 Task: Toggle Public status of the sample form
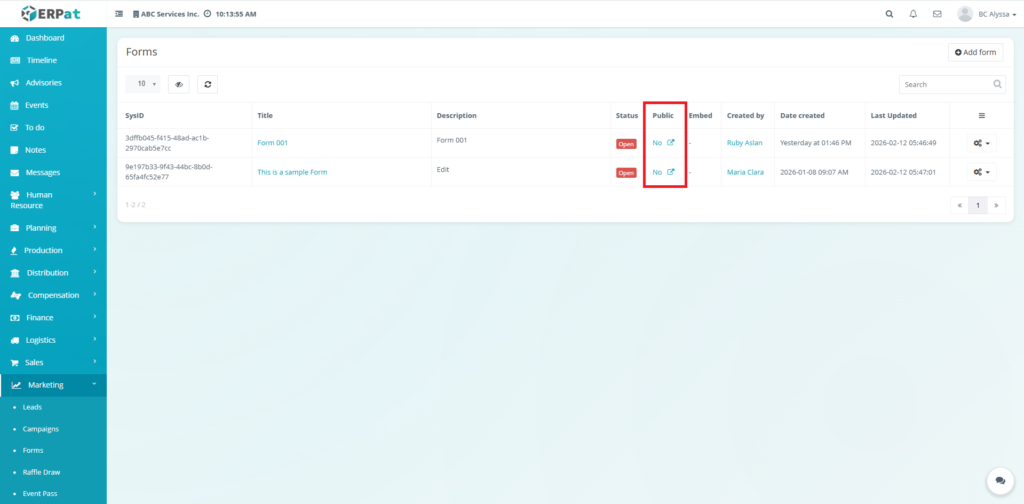pos(657,172)
